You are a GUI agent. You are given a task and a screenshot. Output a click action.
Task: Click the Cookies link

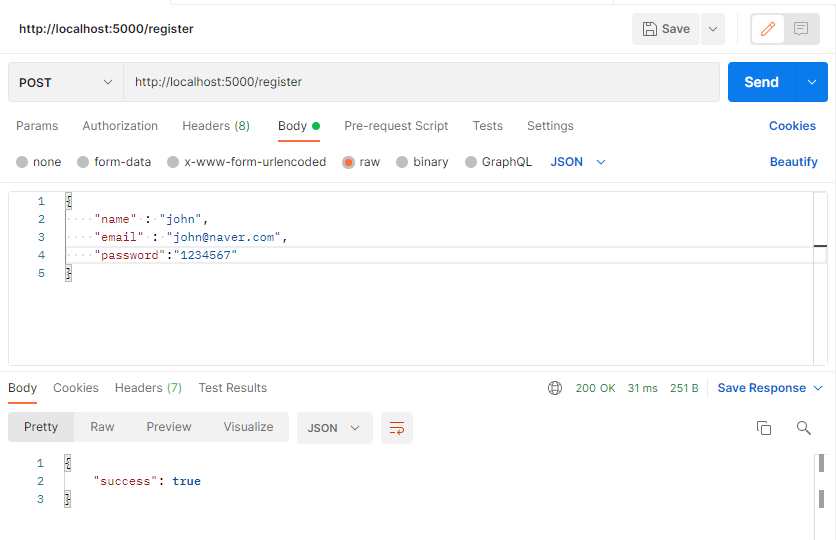(792, 126)
